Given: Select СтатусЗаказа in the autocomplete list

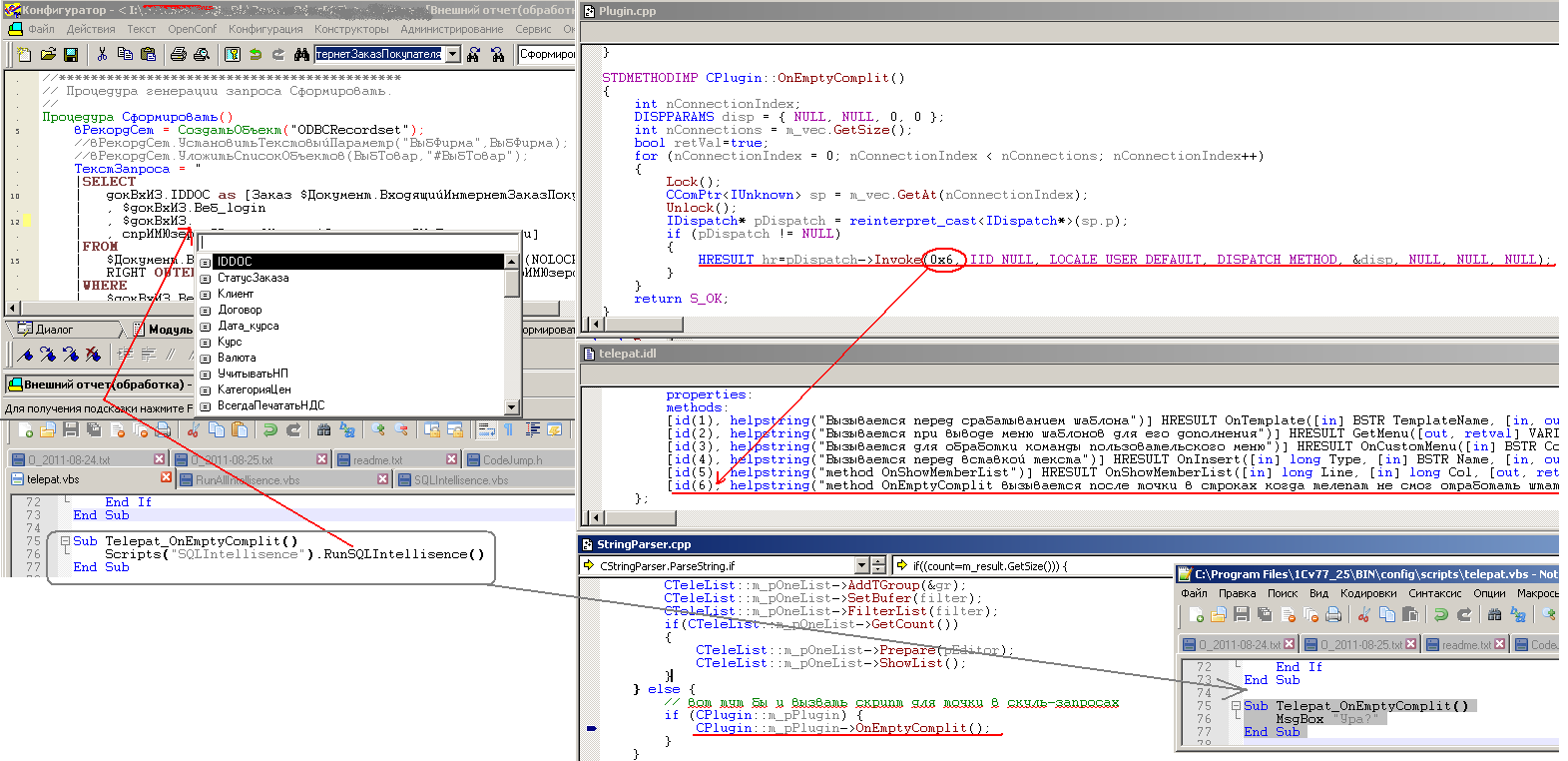Looking at the screenshot, I should coord(254,278).
